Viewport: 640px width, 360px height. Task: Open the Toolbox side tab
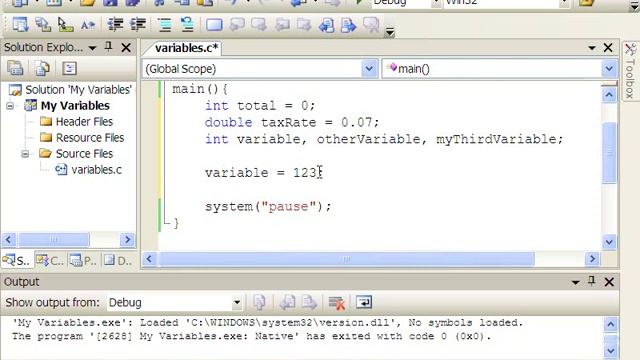(630, 71)
